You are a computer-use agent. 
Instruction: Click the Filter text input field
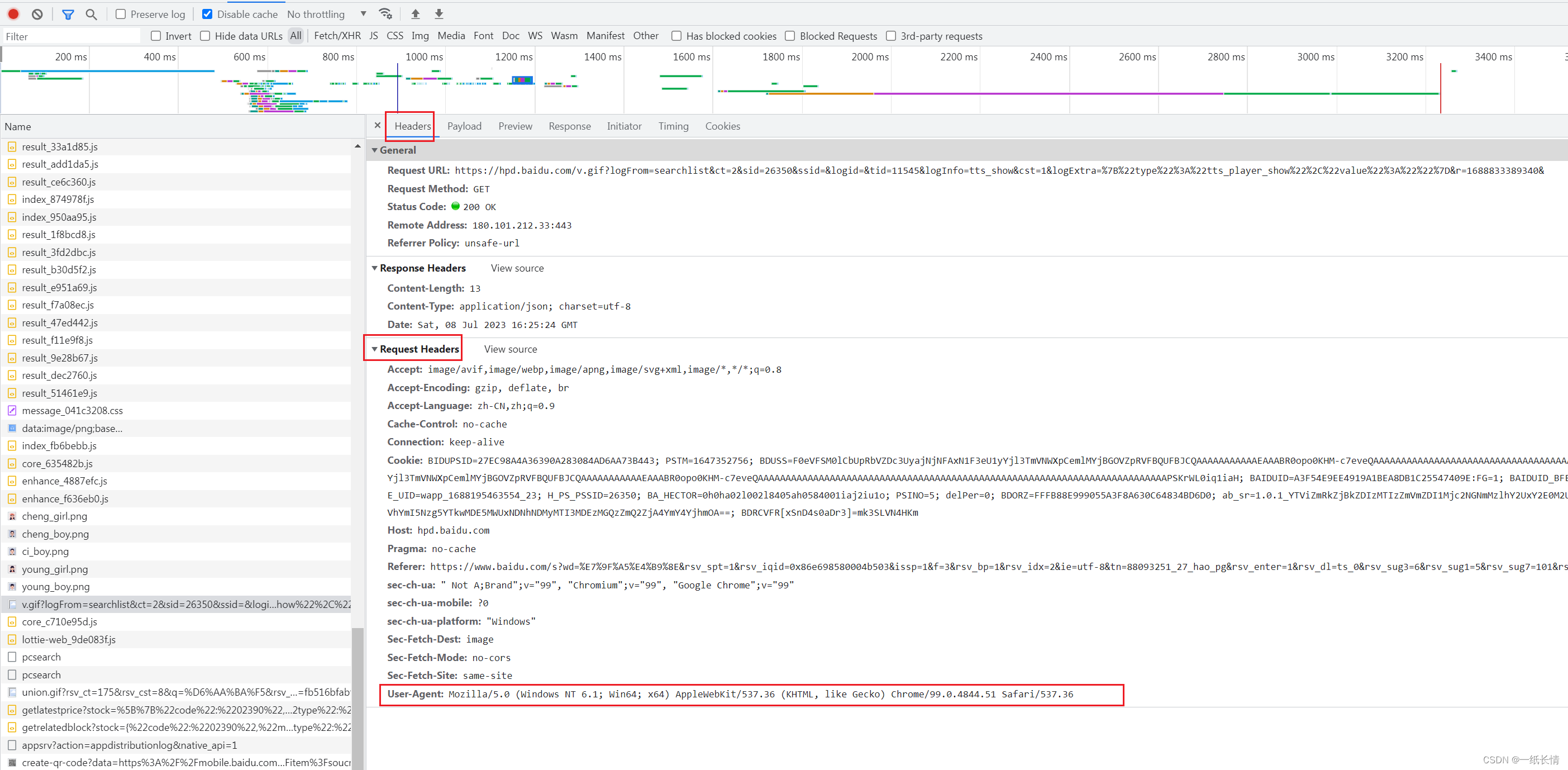(70, 36)
